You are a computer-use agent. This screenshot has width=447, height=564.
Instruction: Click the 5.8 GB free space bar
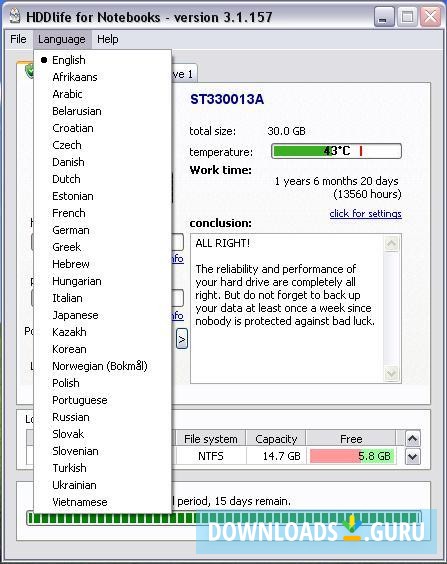[x=352, y=456]
